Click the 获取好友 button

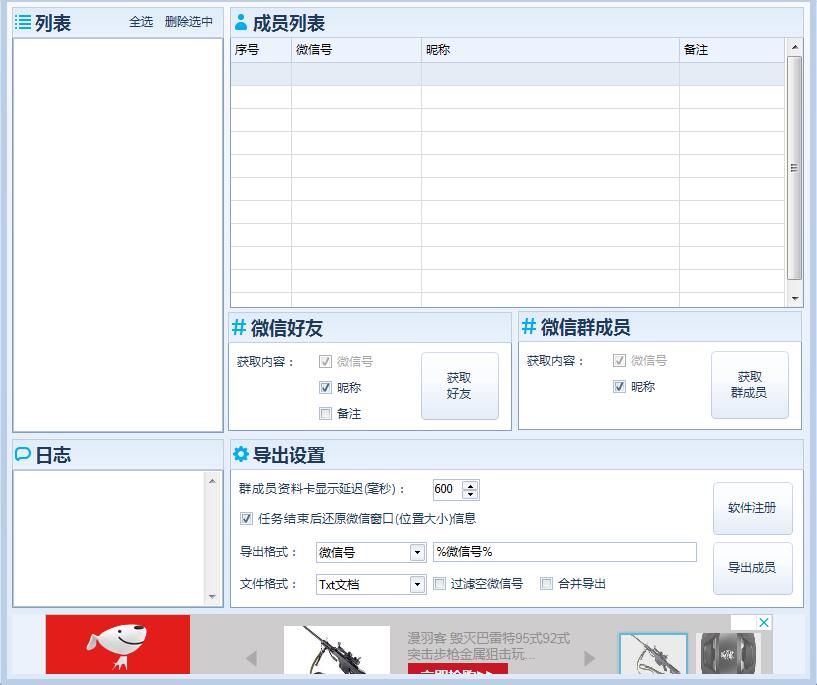click(459, 385)
